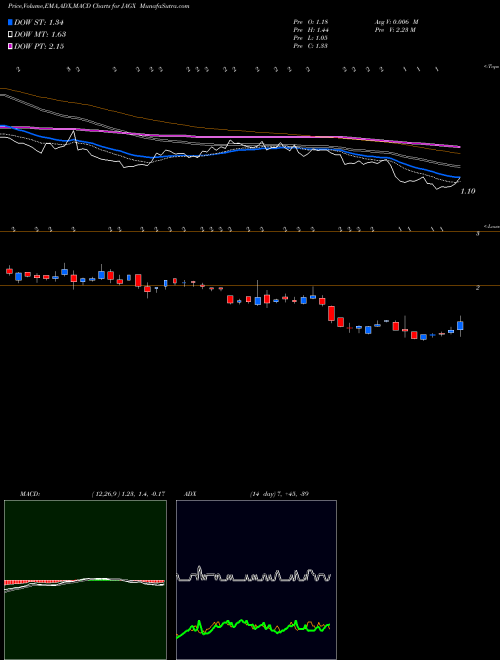Click the 'Pre H: 1.44' high value

311,30
